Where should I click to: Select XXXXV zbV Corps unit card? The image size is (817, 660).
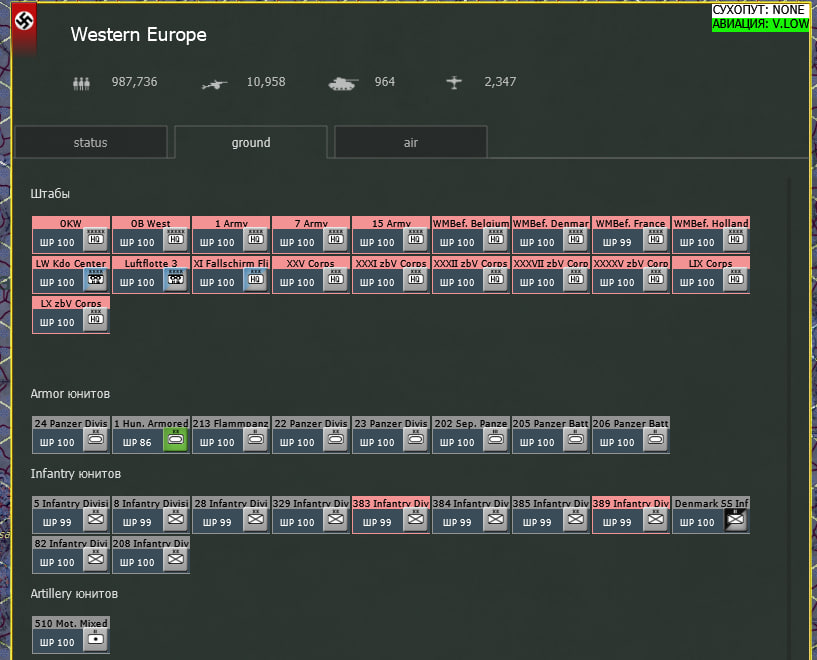click(x=631, y=275)
